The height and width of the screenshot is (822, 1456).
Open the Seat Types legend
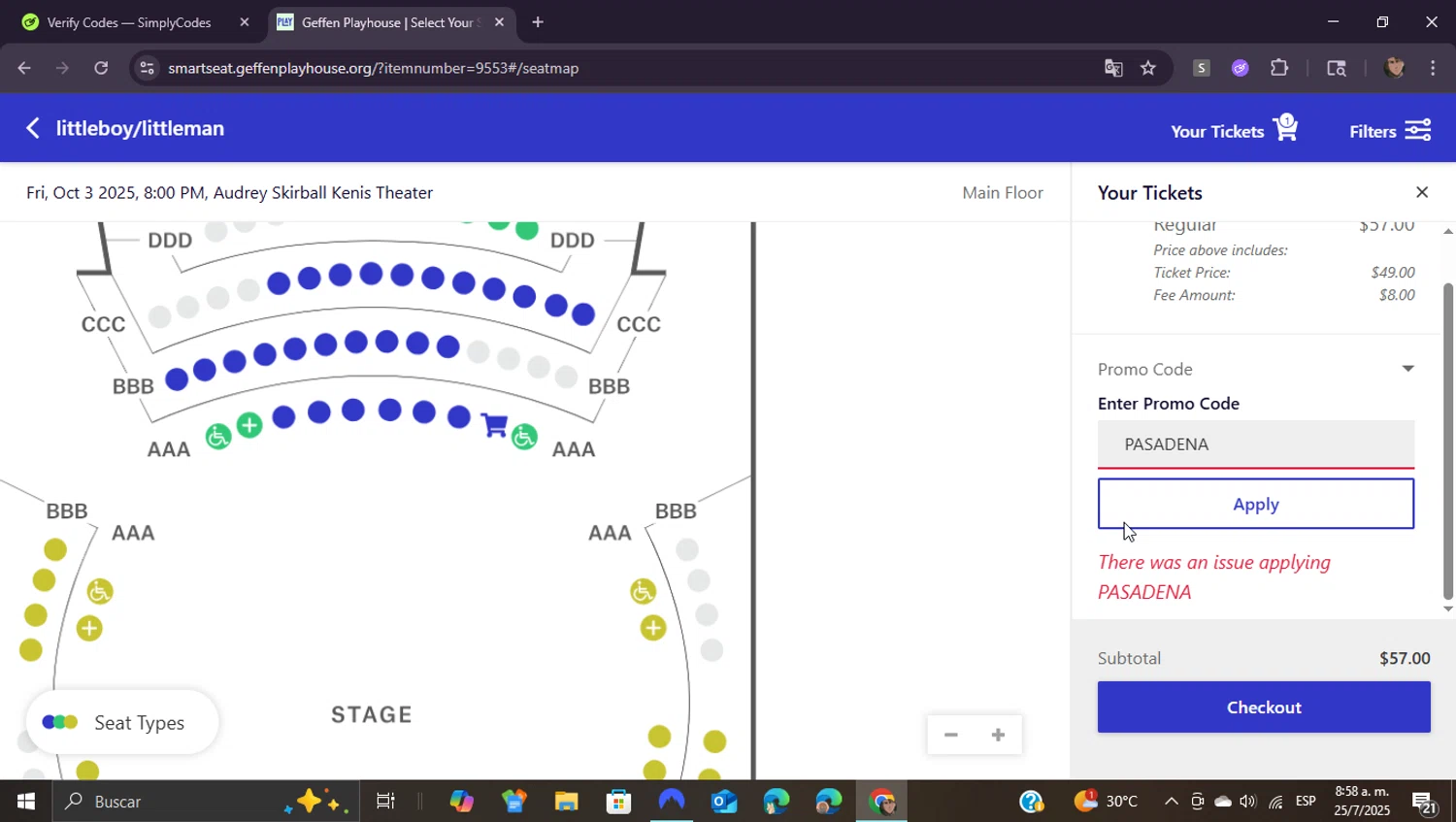(x=122, y=723)
